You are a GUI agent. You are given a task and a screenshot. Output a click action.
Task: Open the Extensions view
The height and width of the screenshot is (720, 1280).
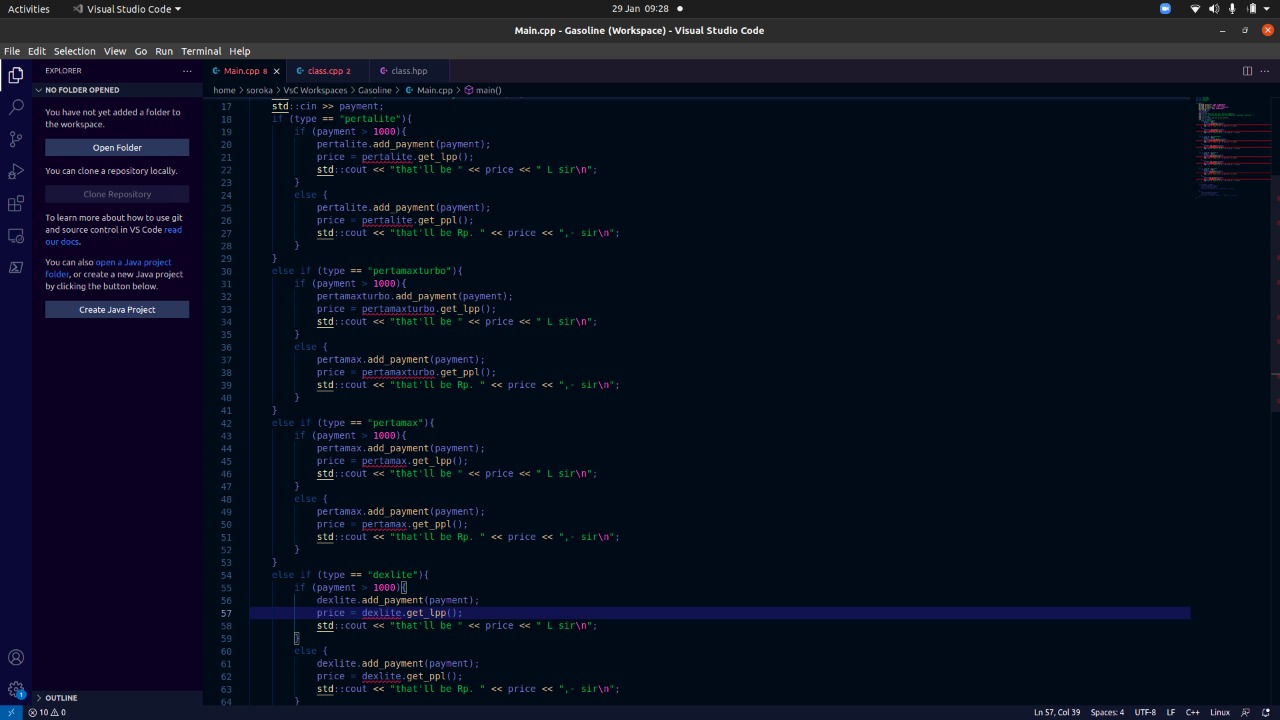pos(16,203)
